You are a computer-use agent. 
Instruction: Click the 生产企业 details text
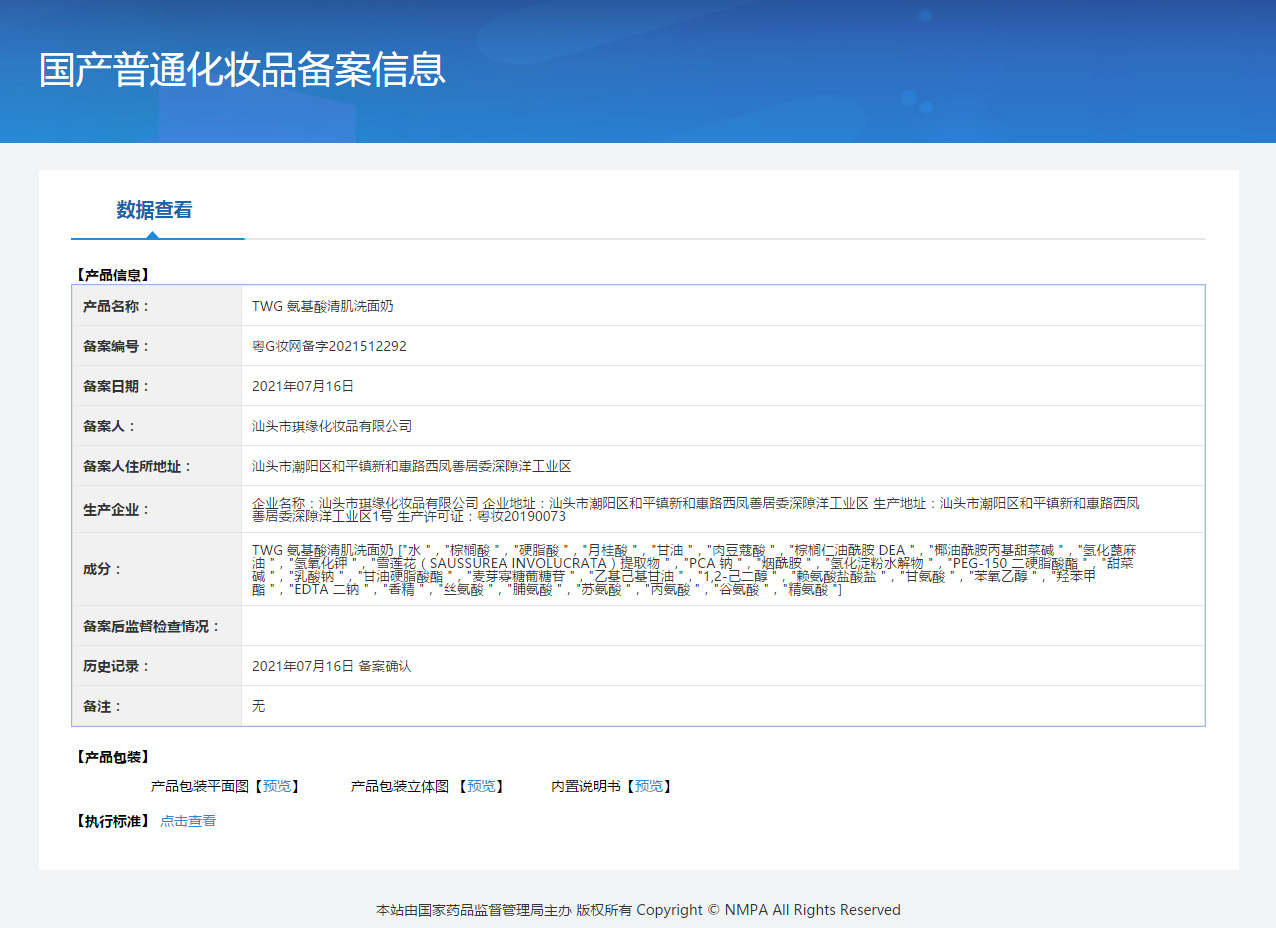tap(696, 509)
